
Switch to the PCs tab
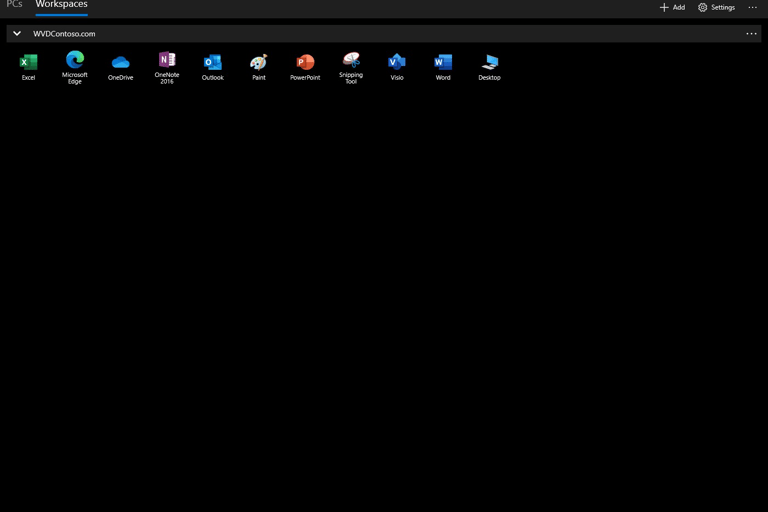pyautogui.click(x=14, y=5)
